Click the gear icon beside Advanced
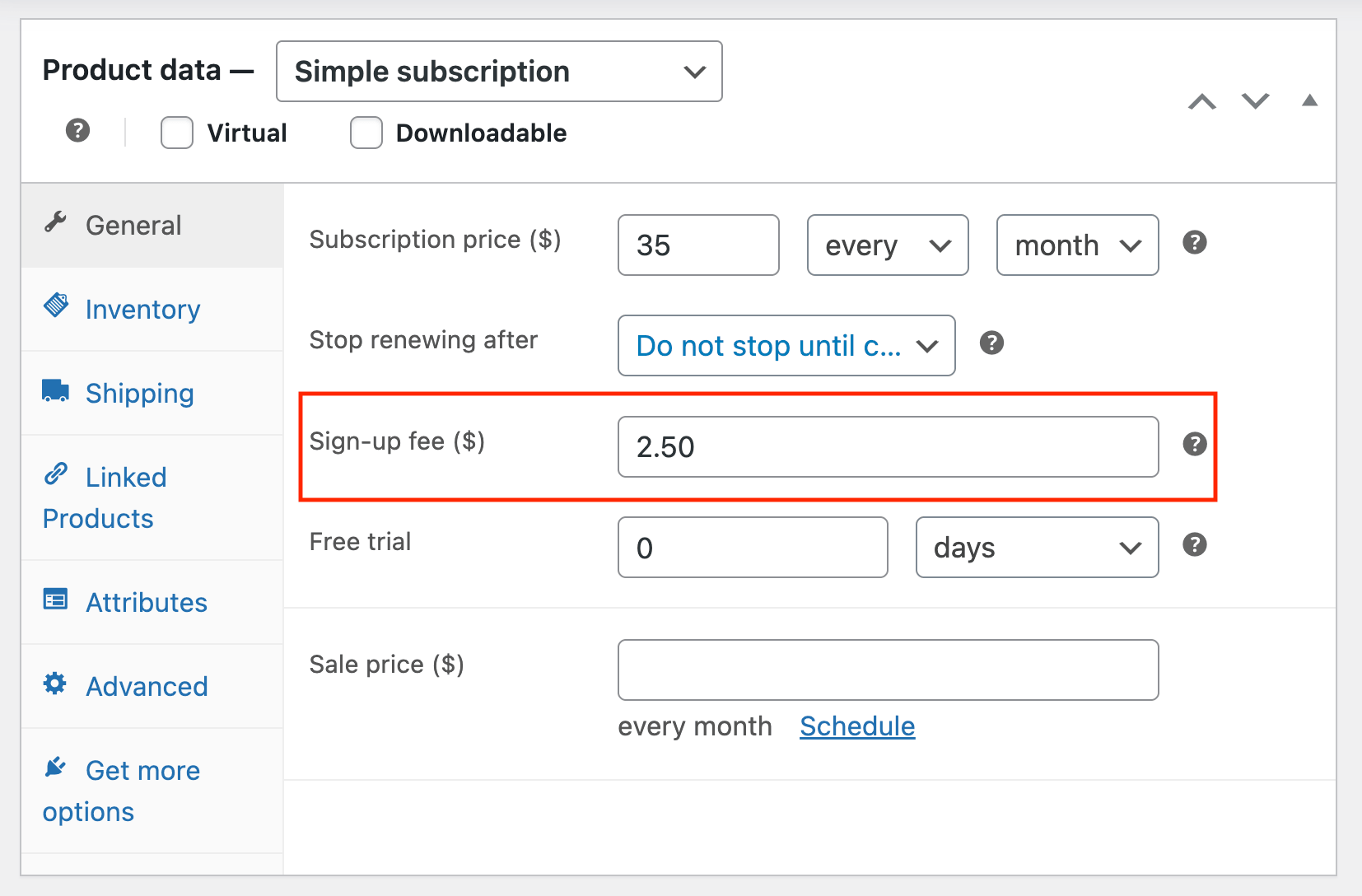Viewport: 1362px width, 896px height. click(54, 684)
